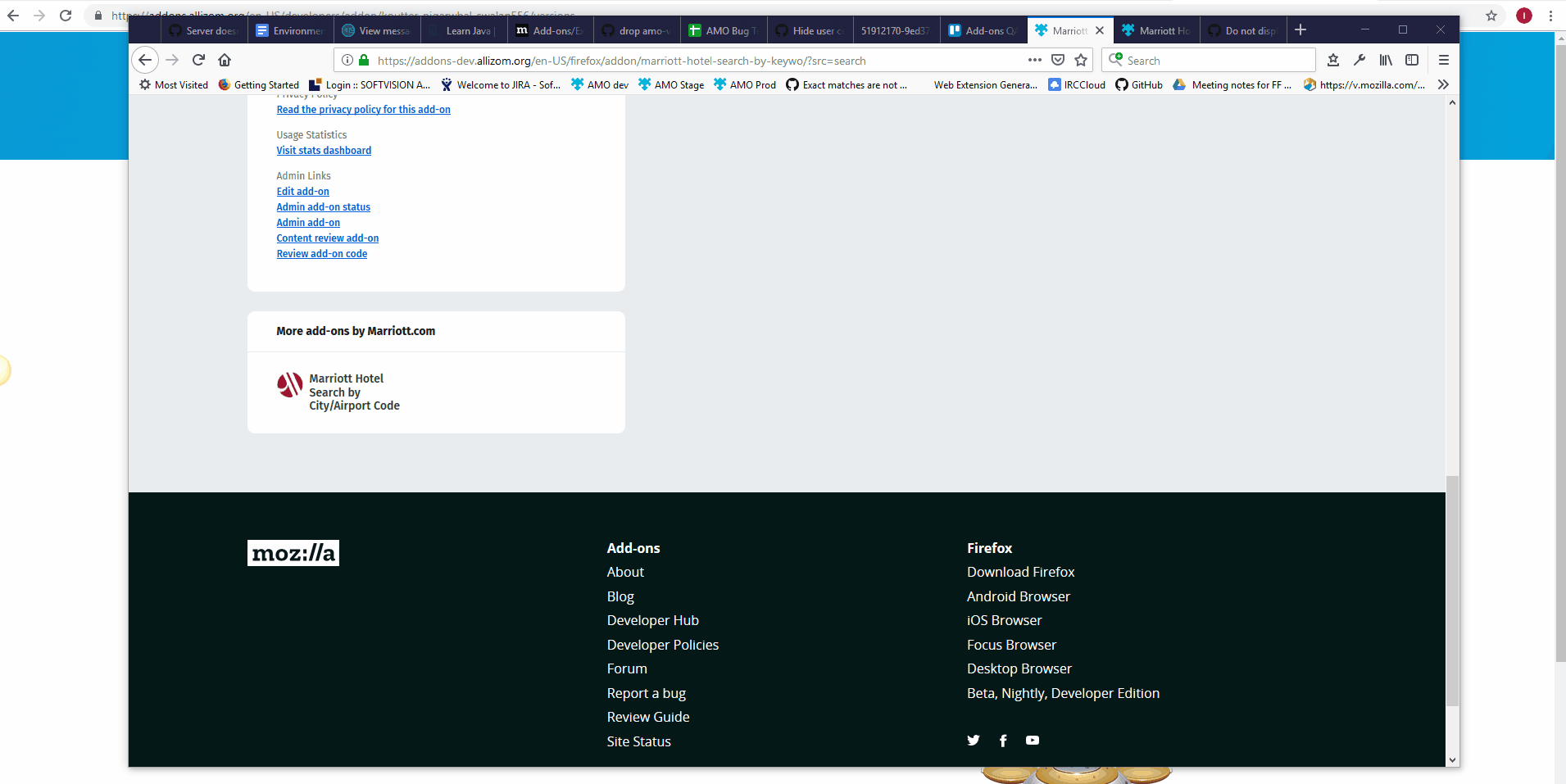Image resolution: width=1566 pixels, height=784 pixels.
Task: Open the AMO Prod bookmark
Action: click(745, 84)
